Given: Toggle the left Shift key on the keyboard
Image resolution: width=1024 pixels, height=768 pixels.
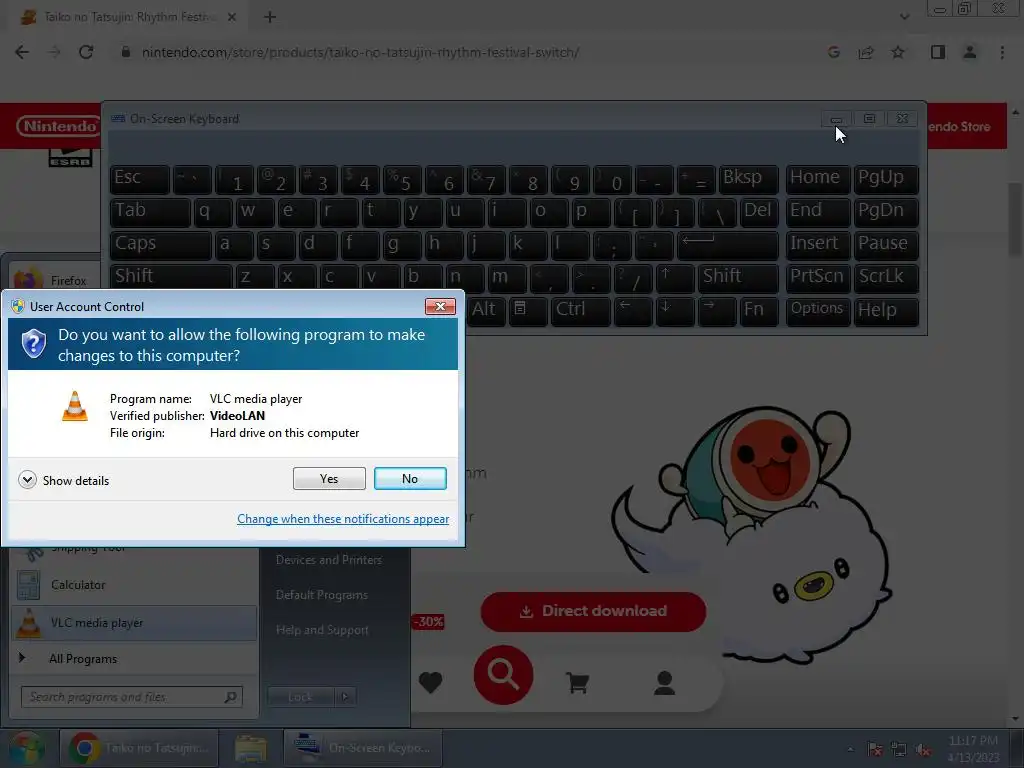Looking at the screenshot, I should coord(170,278).
